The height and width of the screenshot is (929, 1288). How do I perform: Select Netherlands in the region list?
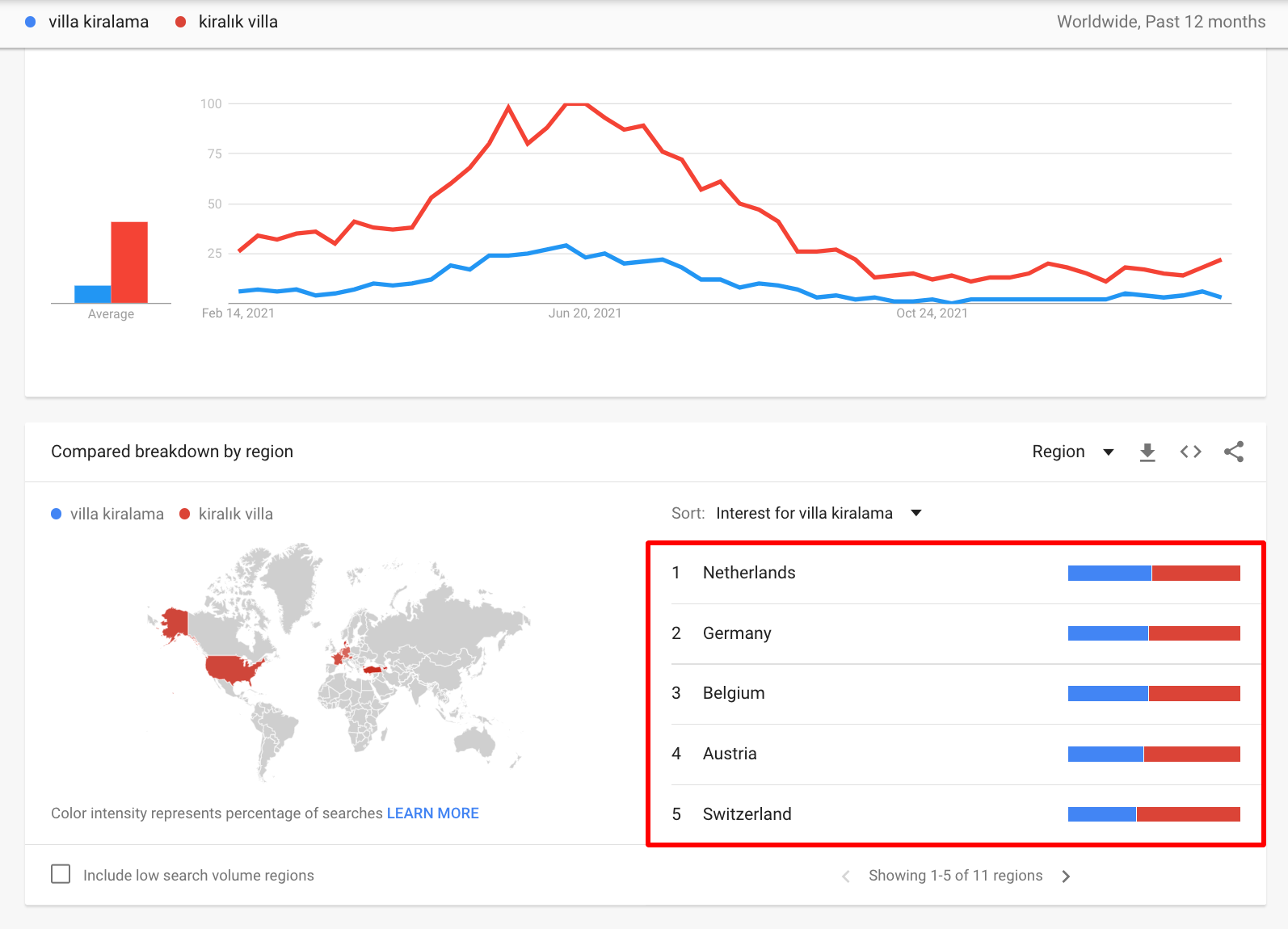tap(748, 573)
